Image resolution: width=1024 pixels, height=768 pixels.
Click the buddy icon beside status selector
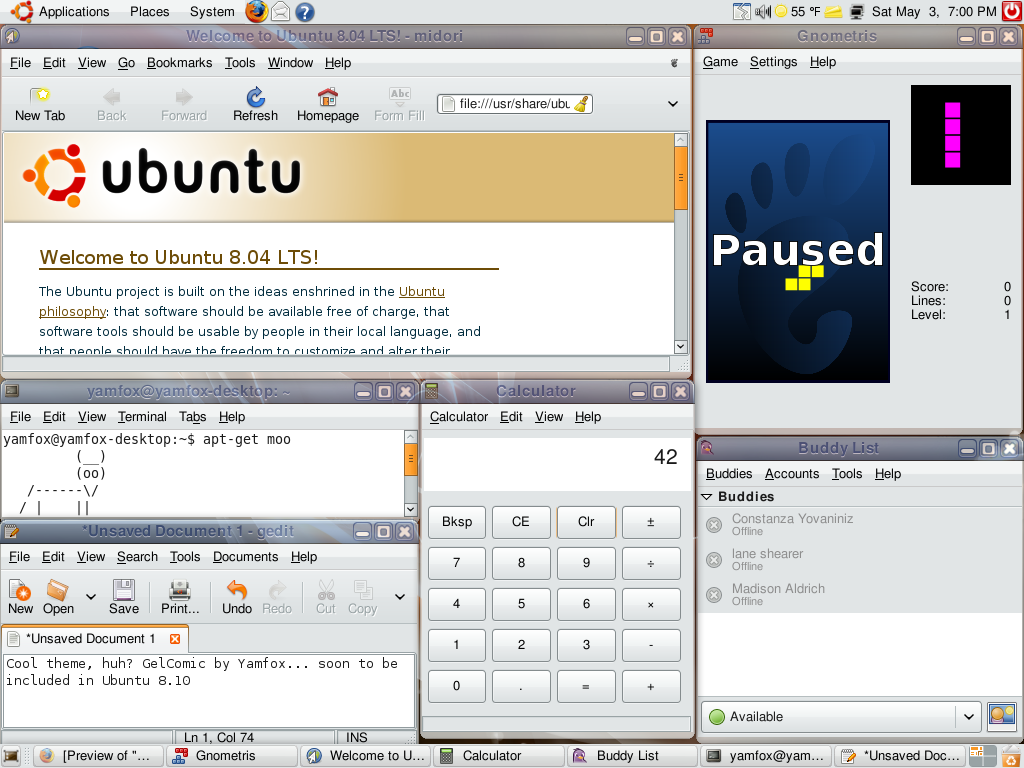tap(1001, 716)
